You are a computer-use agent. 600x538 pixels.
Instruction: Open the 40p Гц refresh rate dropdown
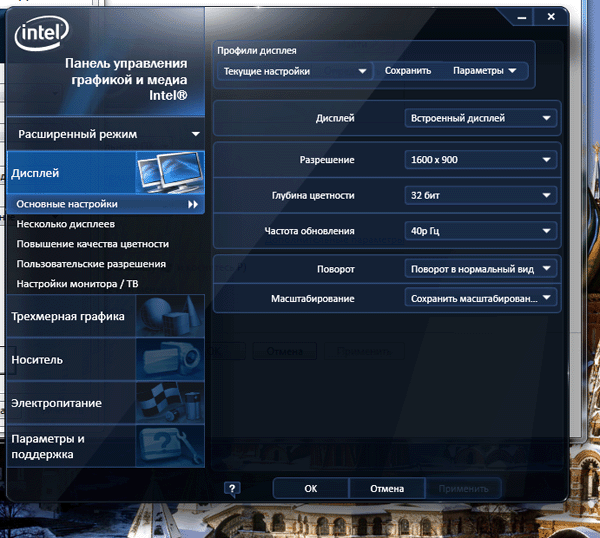point(481,231)
